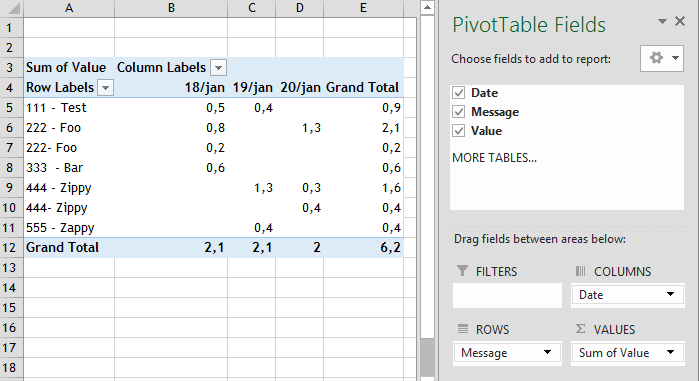
Task: Close the PivotTable Fields pane
Action: tap(680, 21)
